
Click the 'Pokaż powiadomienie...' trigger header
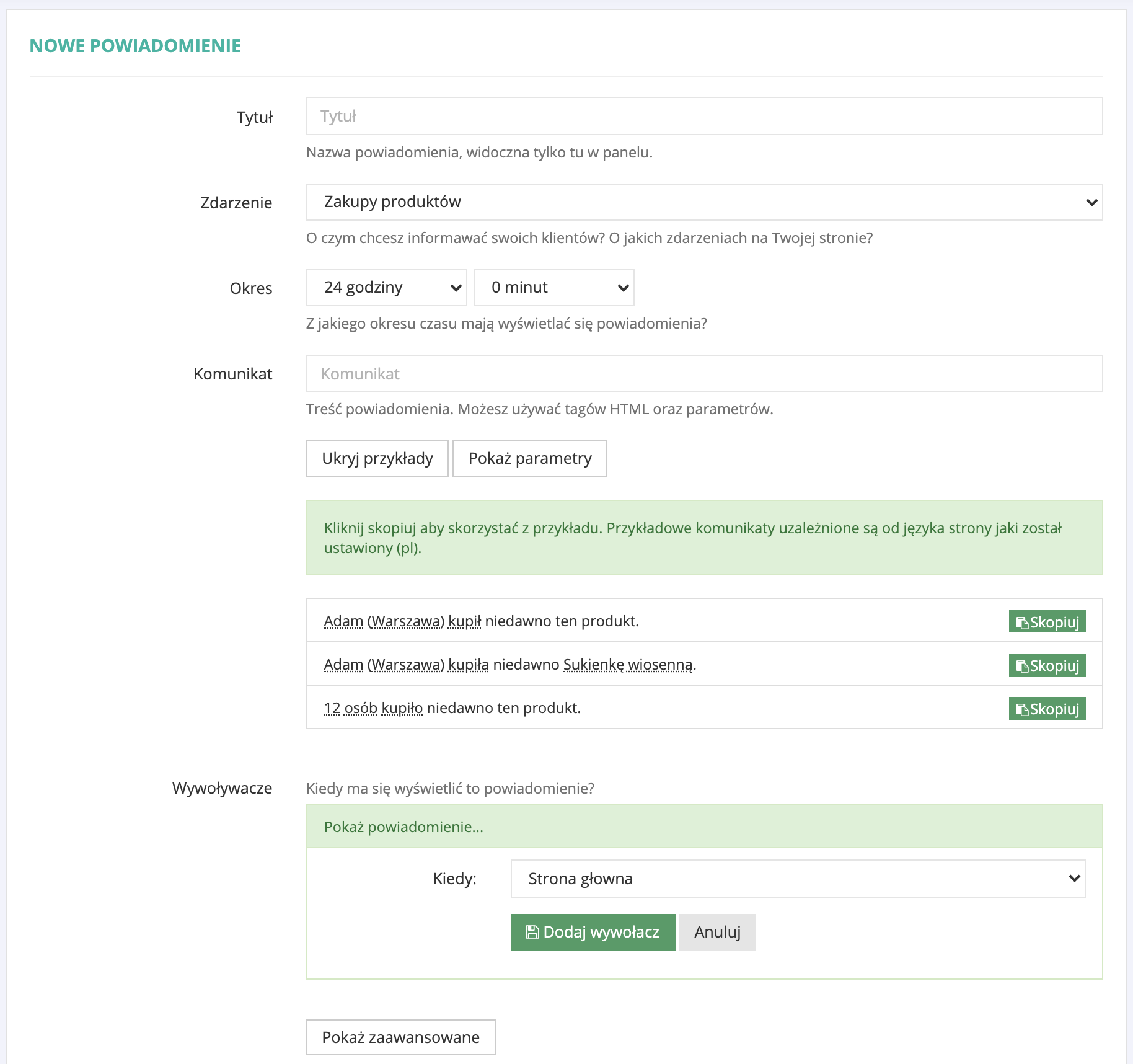pyautogui.click(x=403, y=827)
